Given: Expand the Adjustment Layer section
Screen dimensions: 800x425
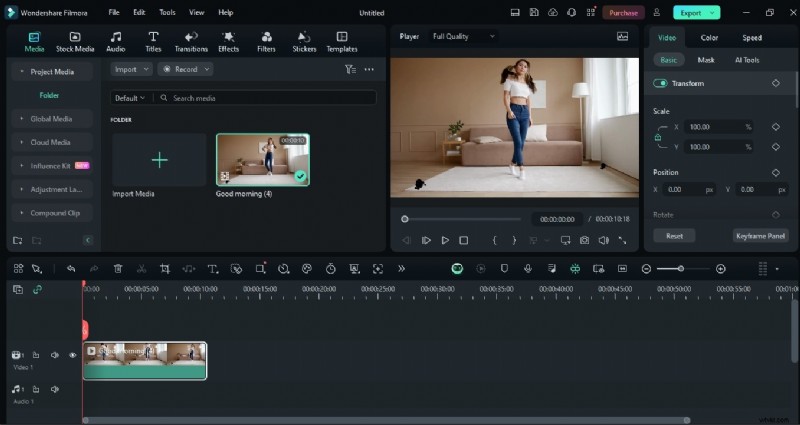Looking at the screenshot, I should (x=52, y=189).
